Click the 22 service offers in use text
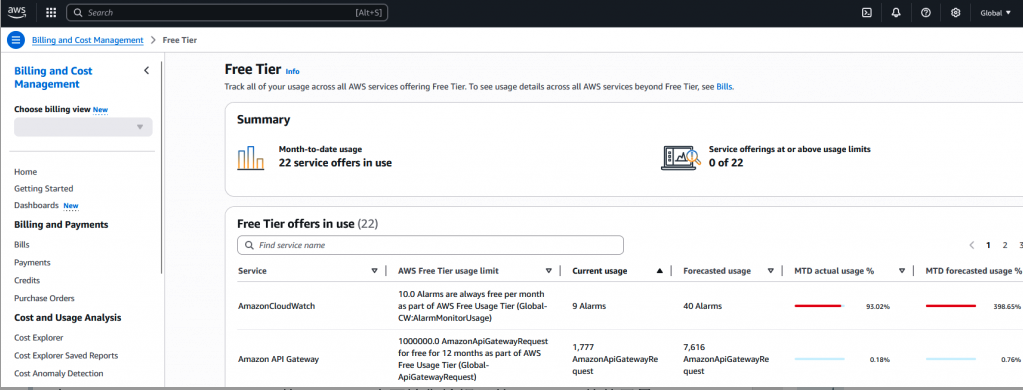Viewport: 1023px width, 390px height. pos(335,163)
